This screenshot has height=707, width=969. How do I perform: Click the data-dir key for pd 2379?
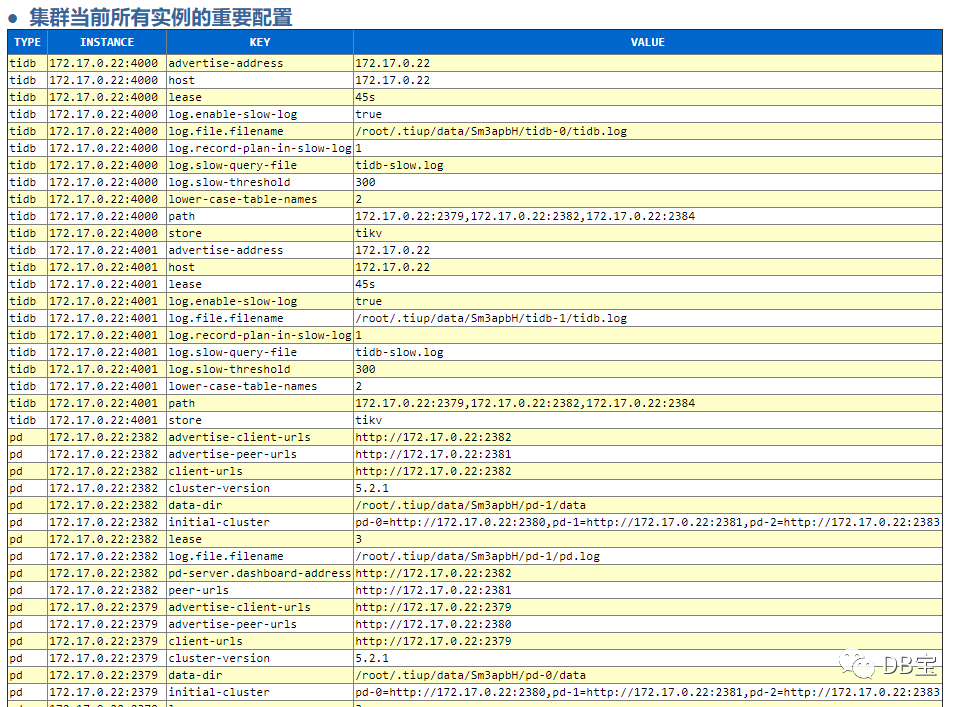[195, 675]
